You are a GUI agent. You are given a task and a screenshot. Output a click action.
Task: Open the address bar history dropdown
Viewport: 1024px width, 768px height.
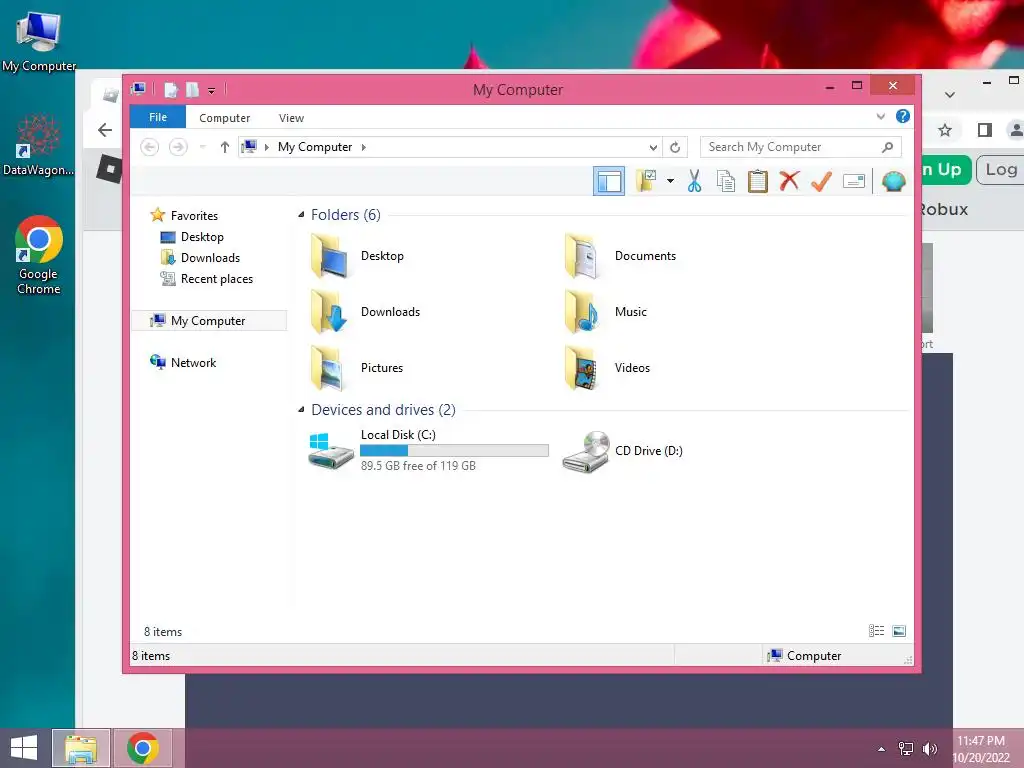click(x=653, y=148)
